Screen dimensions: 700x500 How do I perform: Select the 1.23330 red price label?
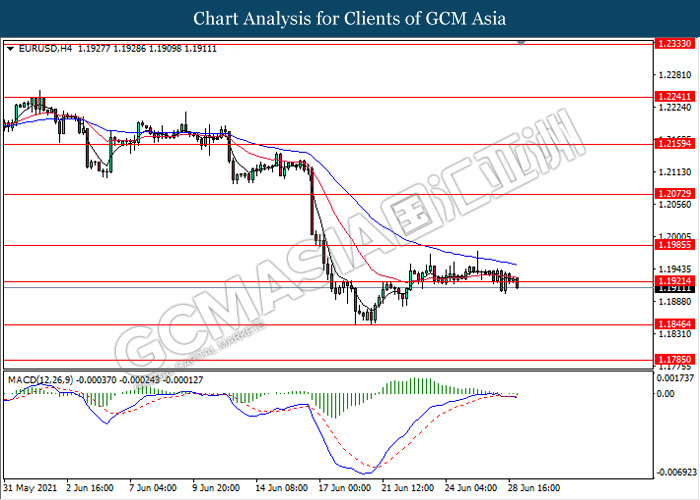pos(675,44)
